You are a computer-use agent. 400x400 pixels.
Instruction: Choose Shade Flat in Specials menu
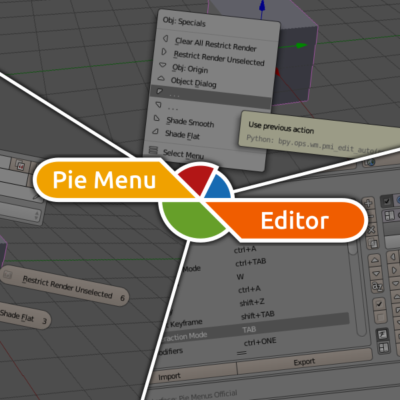(182, 135)
